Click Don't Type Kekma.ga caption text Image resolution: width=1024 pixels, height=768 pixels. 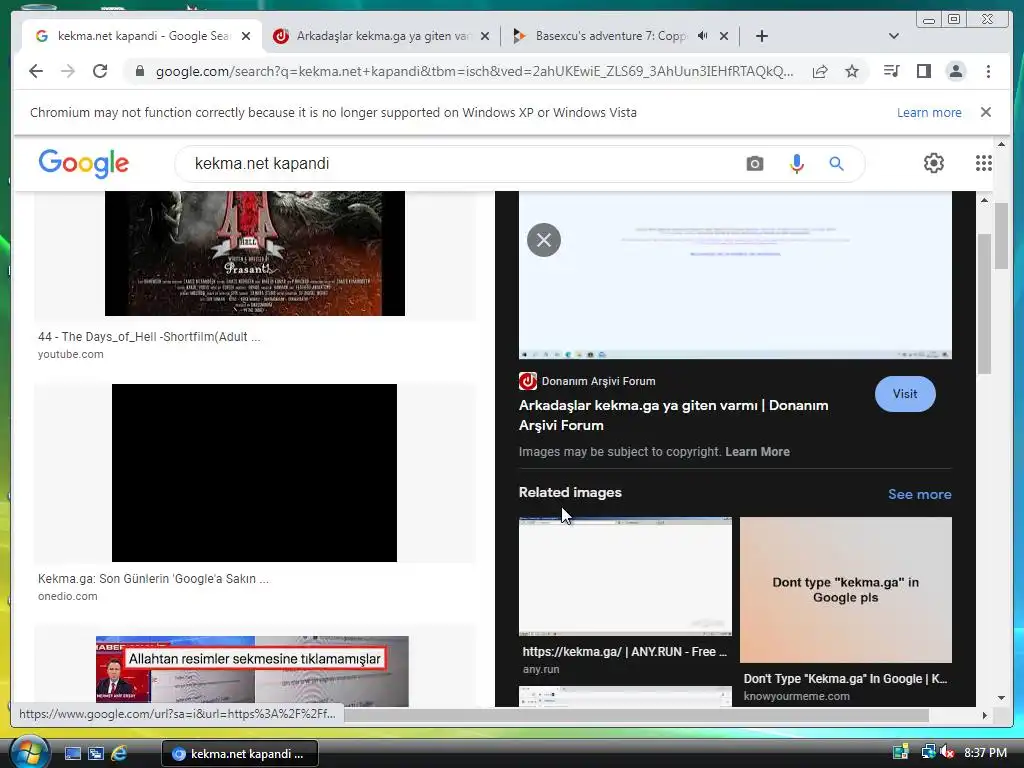tap(845, 679)
